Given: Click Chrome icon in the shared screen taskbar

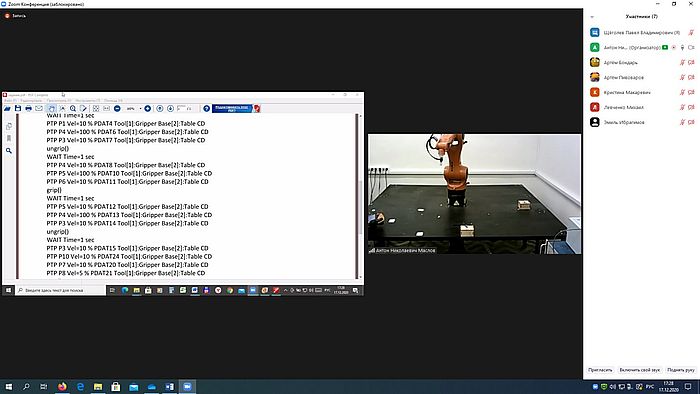Looking at the screenshot, I should [229, 290].
